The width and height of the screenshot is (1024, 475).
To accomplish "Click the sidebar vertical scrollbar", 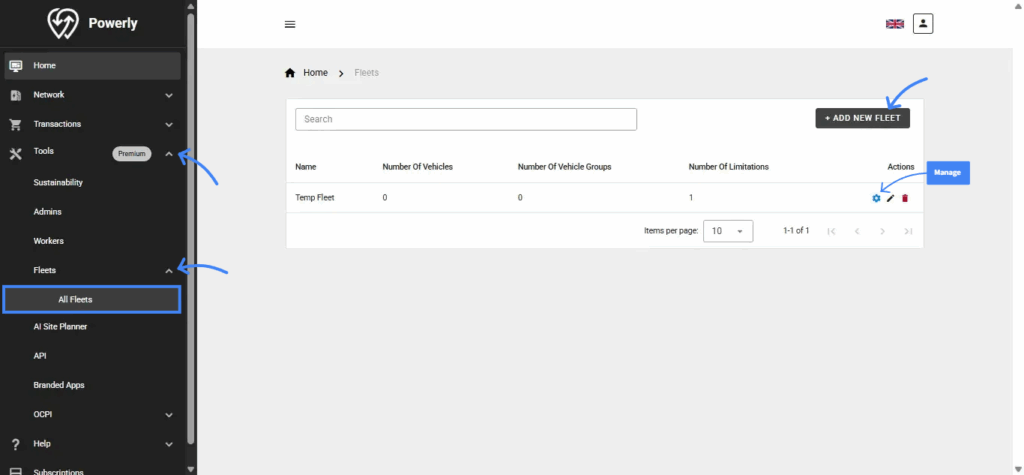I will pos(190,230).
